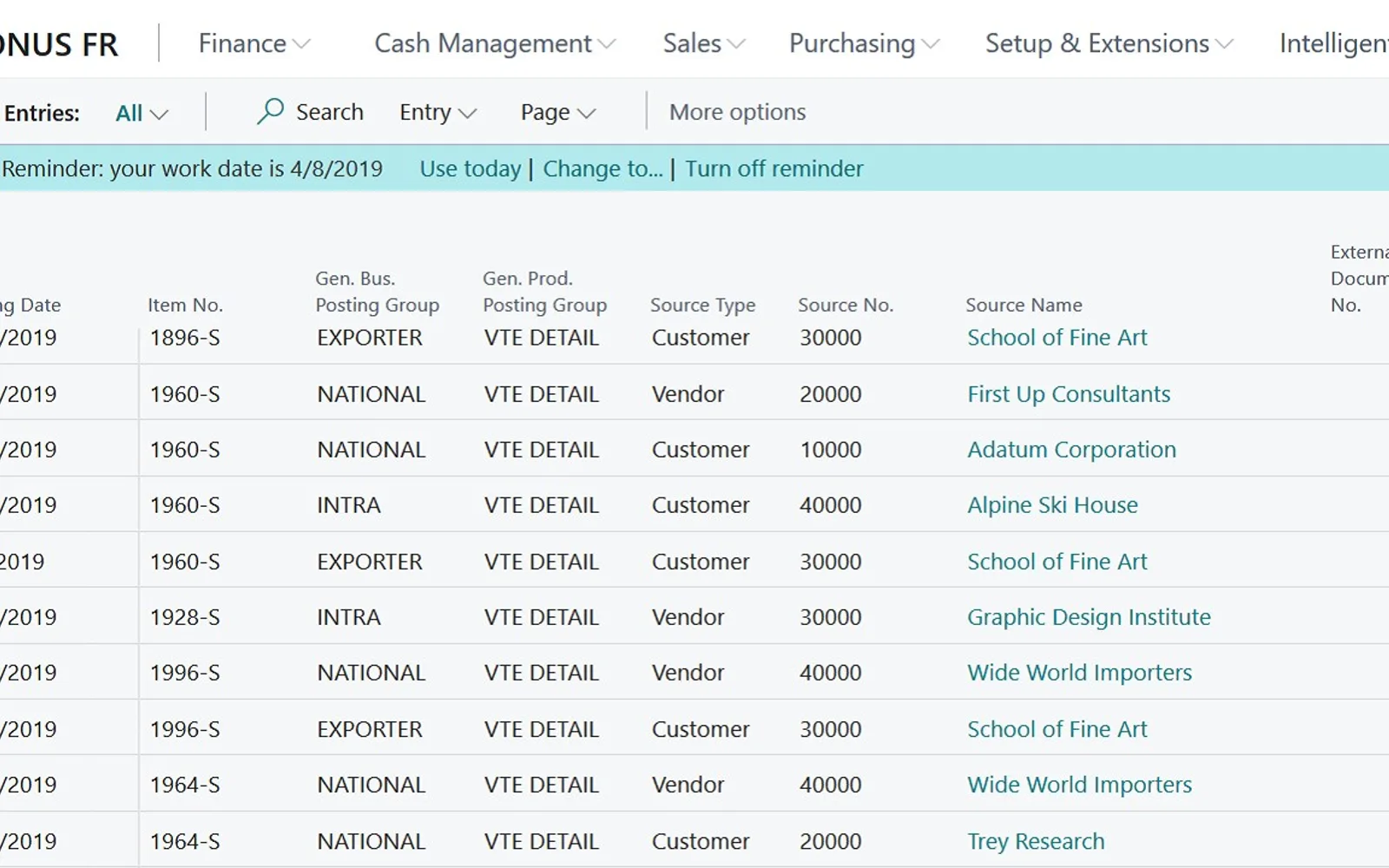Open the Finance menu
Viewport: 1389px width, 868px height.
(253, 43)
